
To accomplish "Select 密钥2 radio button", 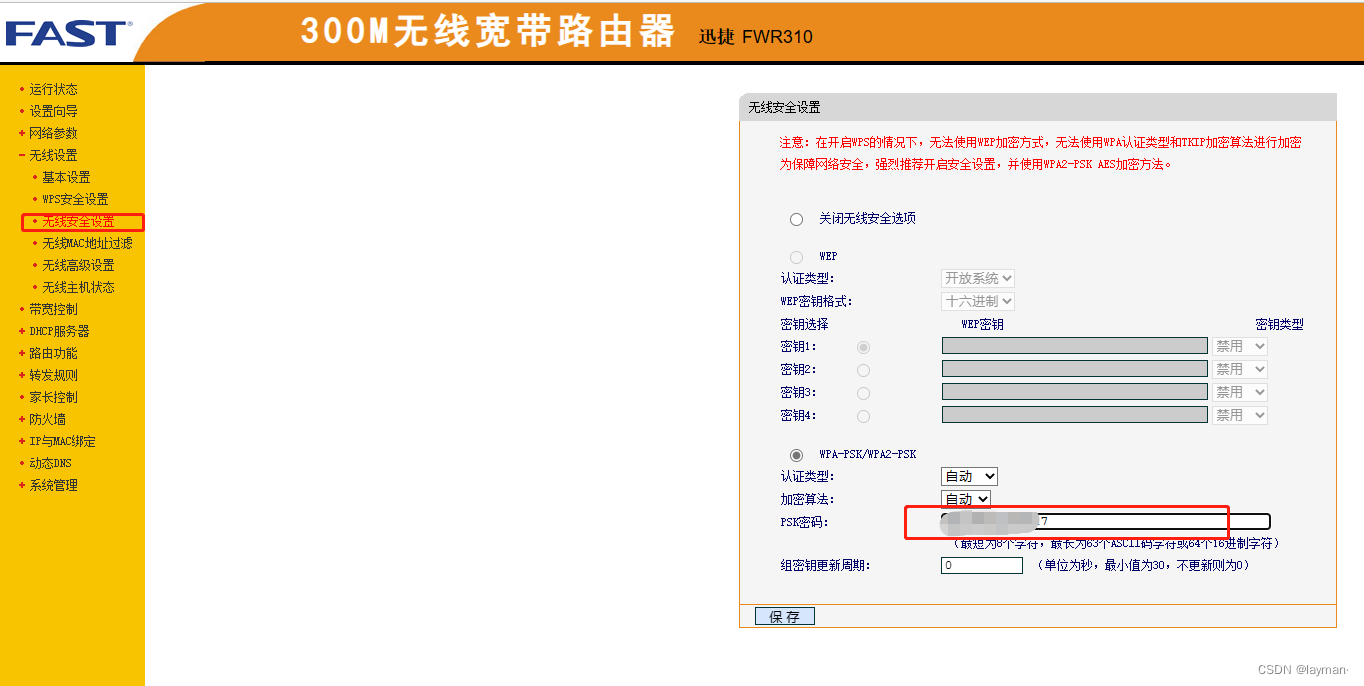I will click(x=863, y=370).
